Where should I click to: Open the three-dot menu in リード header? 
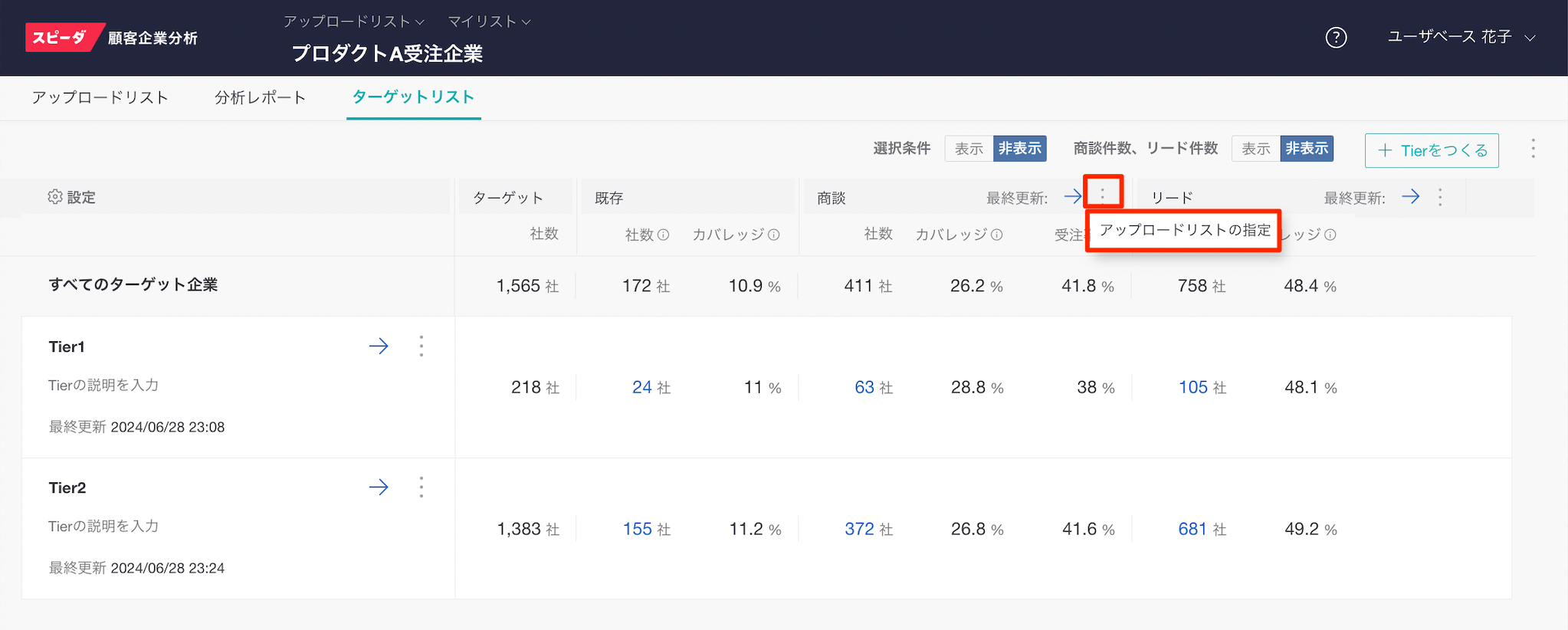click(x=1440, y=198)
